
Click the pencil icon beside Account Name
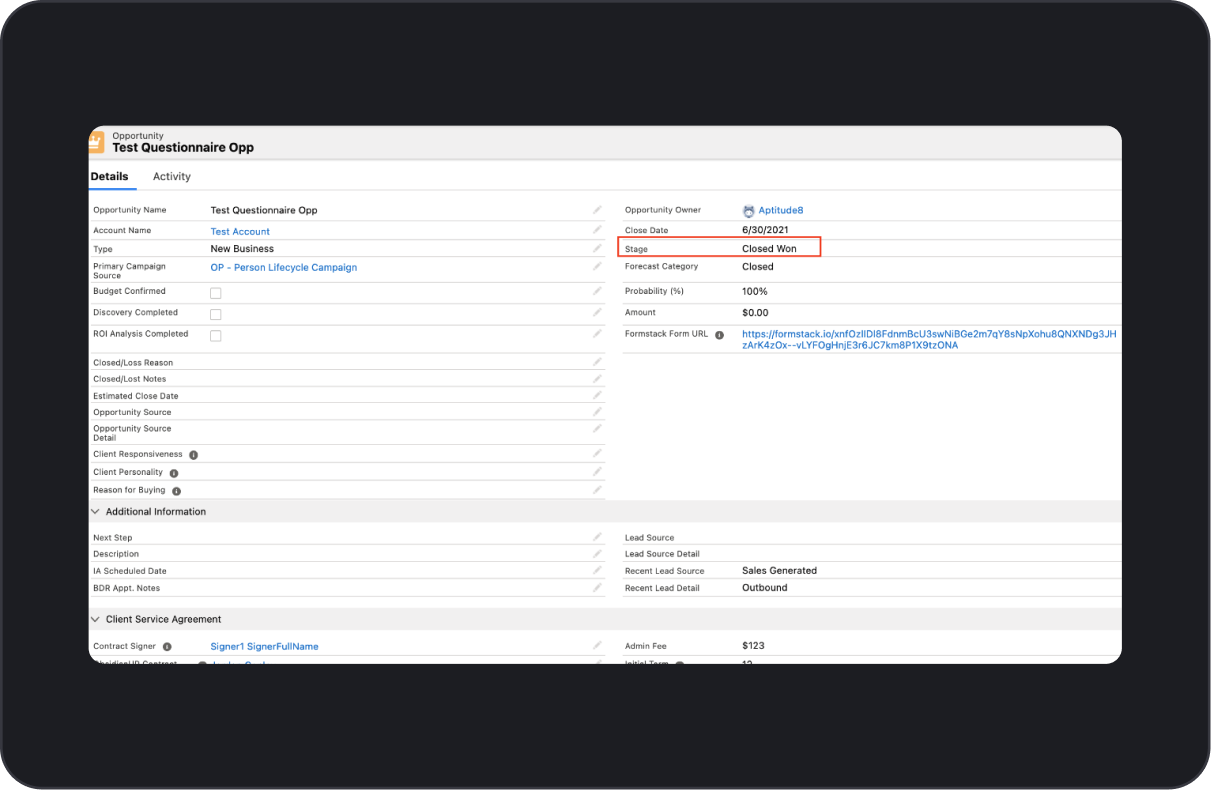pyautogui.click(x=596, y=230)
